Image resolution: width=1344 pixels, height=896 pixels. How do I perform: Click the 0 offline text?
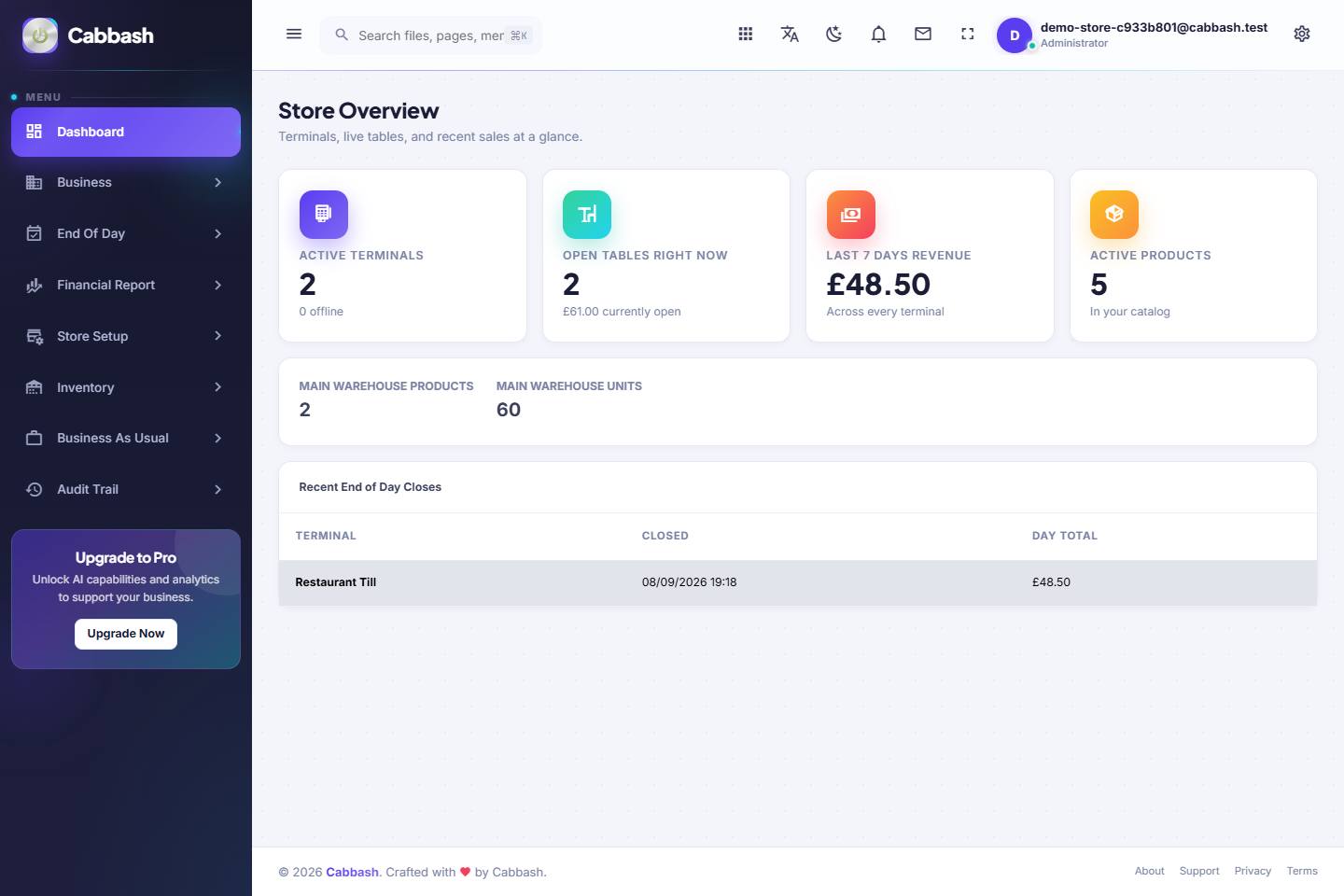pyautogui.click(x=321, y=312)
